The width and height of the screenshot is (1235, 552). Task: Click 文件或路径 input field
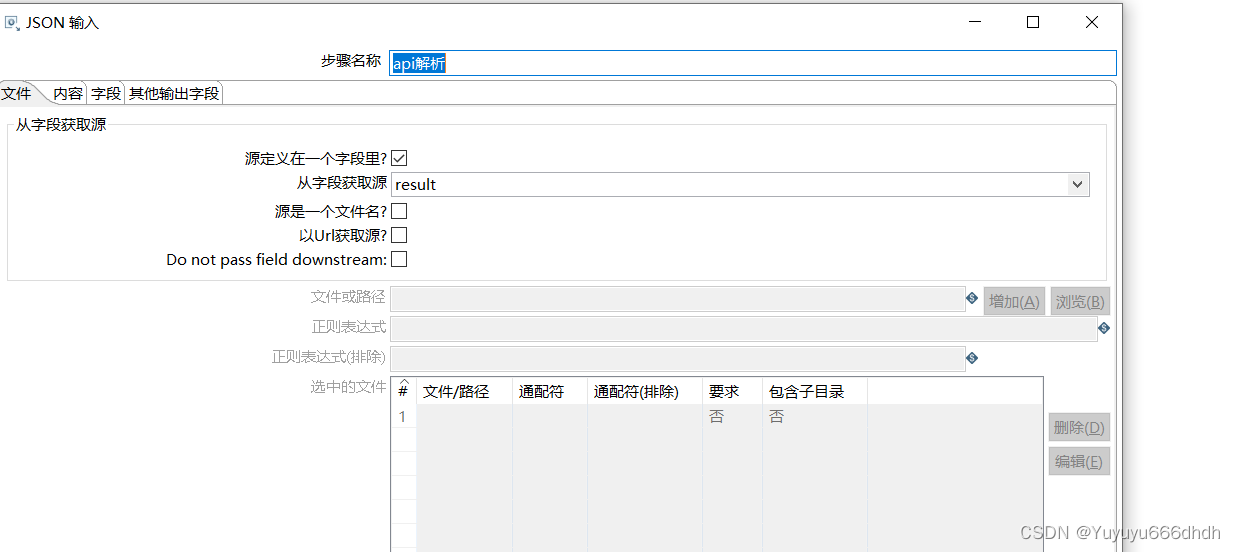tap(678, 299)
